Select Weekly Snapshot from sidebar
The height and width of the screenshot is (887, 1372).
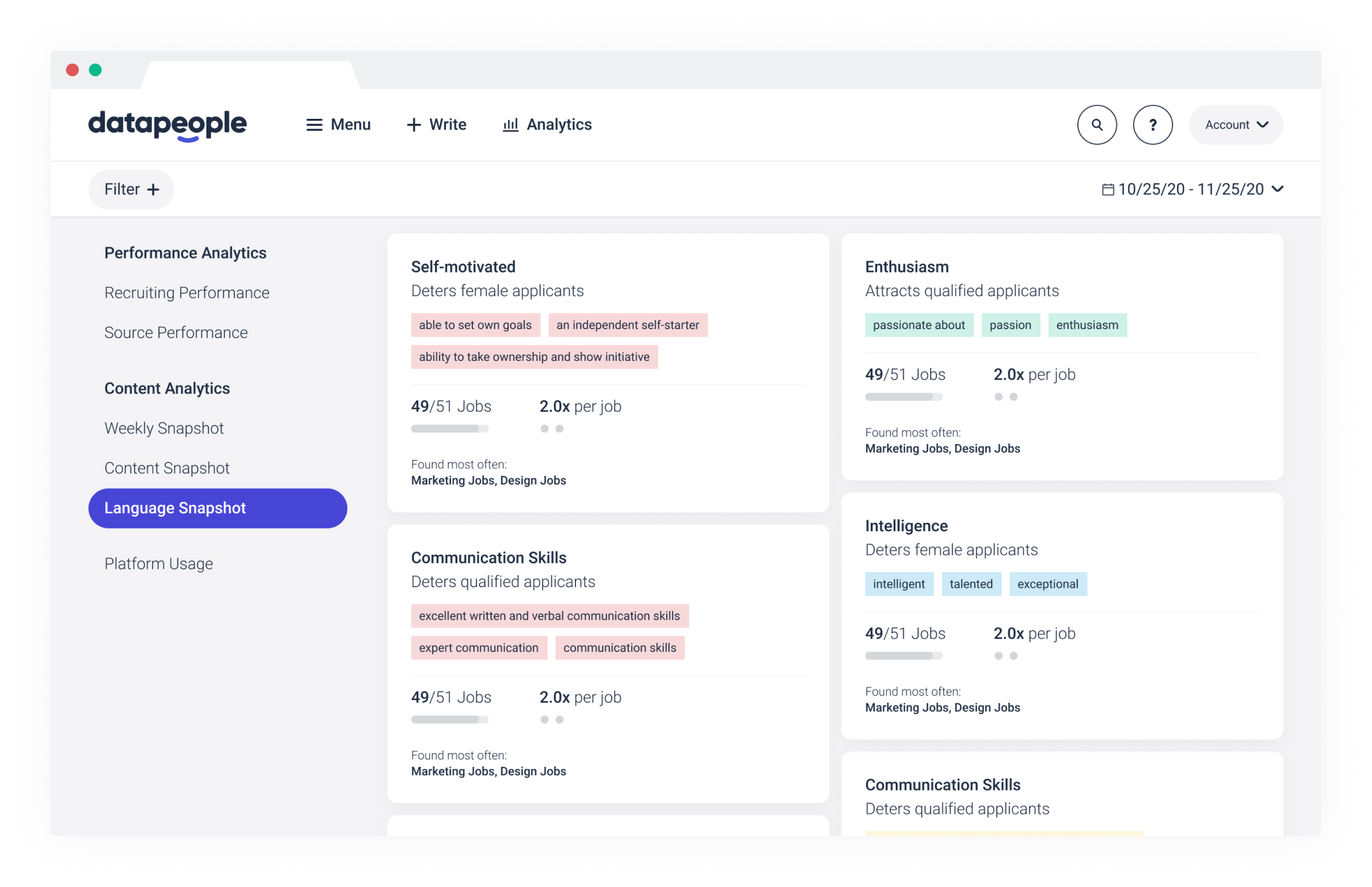pos(164,429)
